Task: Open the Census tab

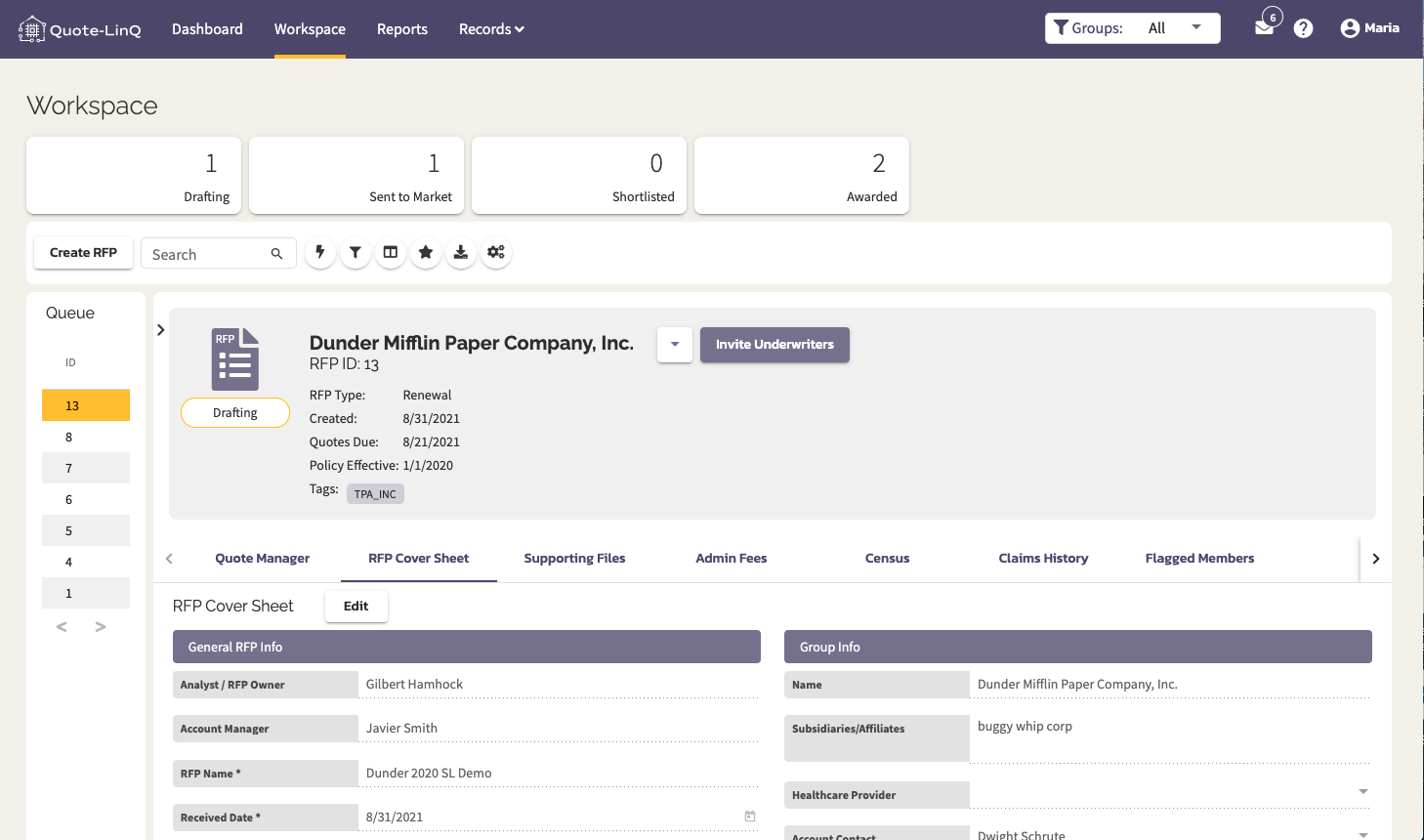Action: pos(888,559)
